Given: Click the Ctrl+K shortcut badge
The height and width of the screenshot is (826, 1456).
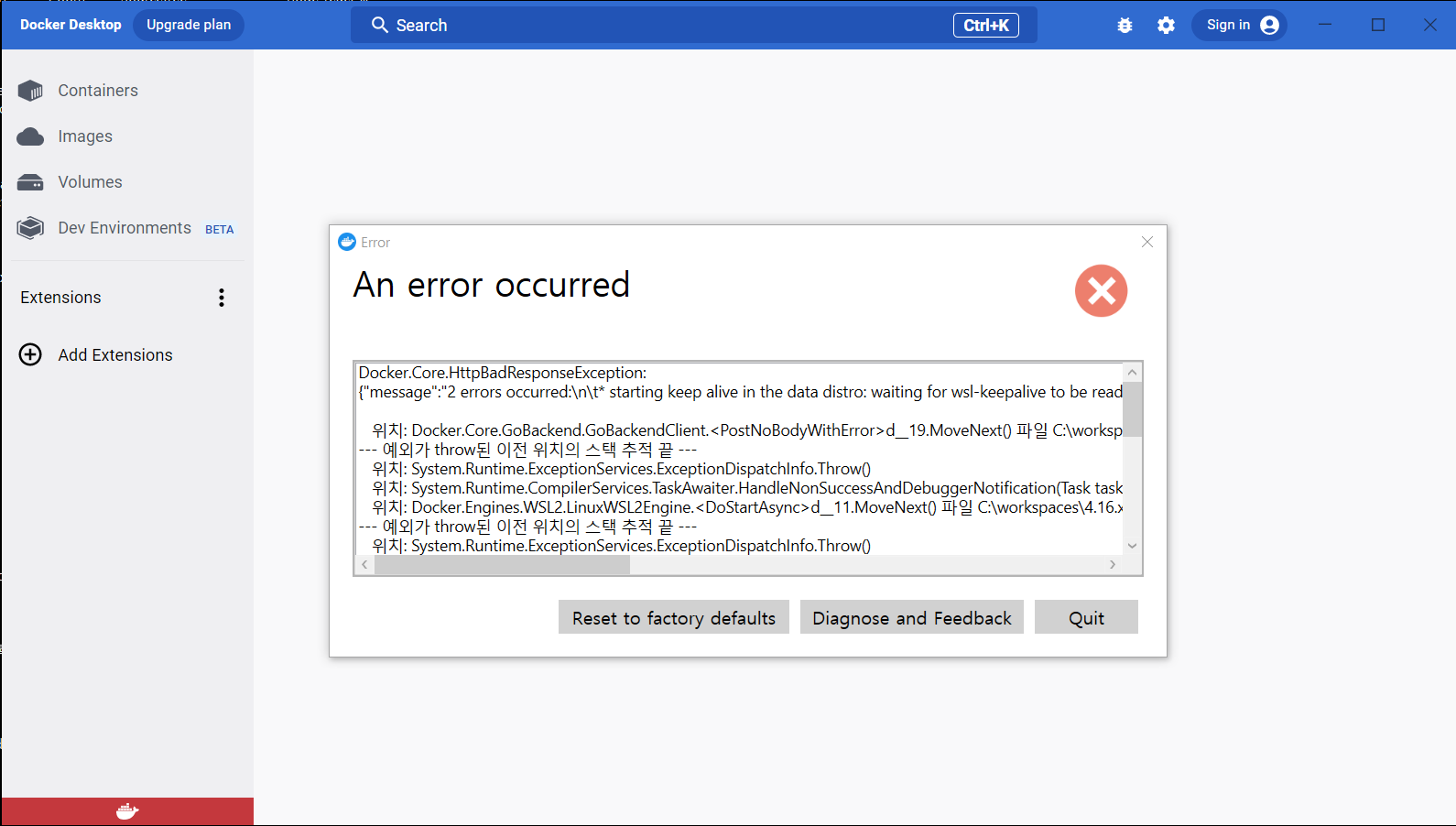Looking at the screenshot, I should 986,26.
